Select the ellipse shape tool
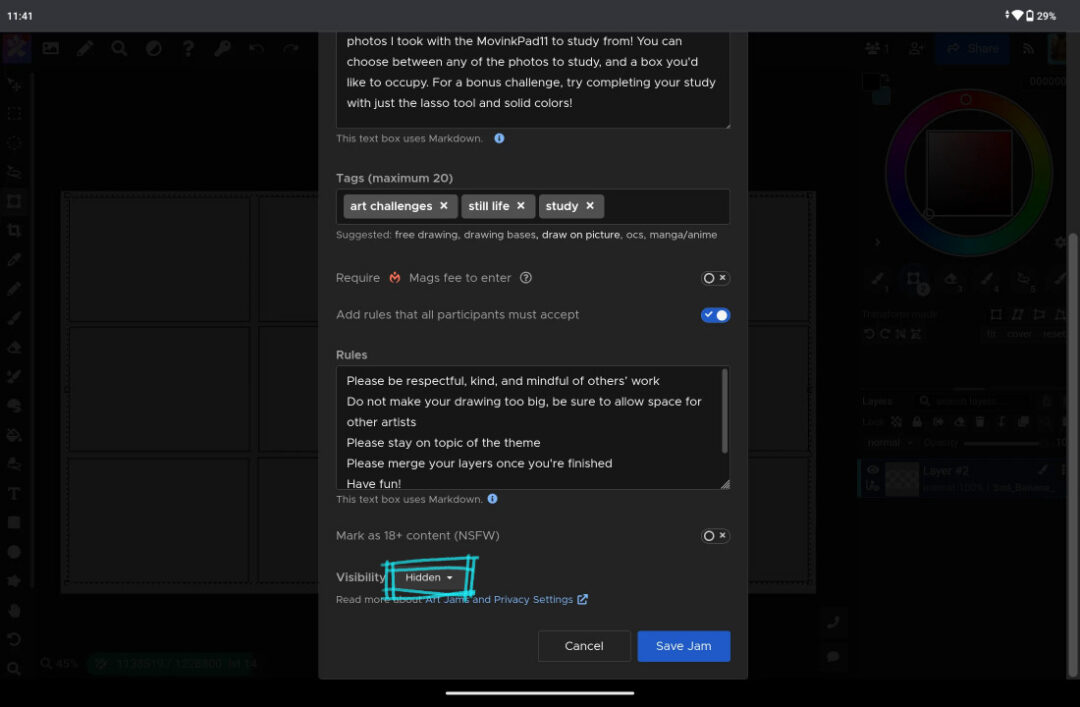 (14, 552)
